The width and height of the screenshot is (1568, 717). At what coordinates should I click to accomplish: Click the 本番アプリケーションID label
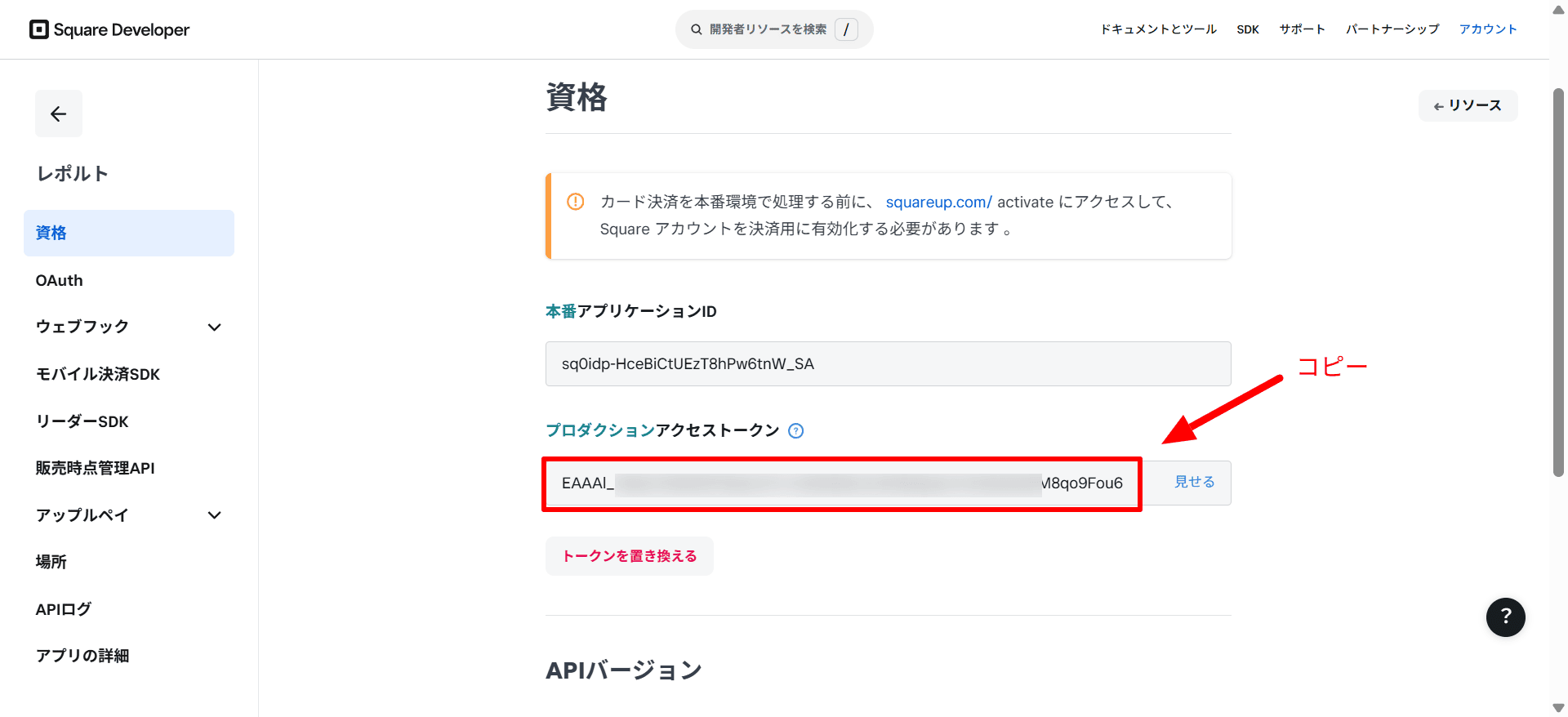tap(631, 311)
